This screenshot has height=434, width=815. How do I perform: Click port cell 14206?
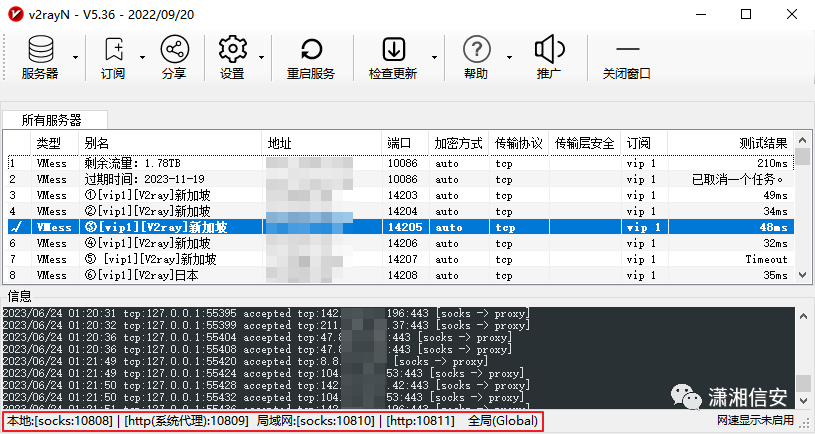[x=402, y=243]
